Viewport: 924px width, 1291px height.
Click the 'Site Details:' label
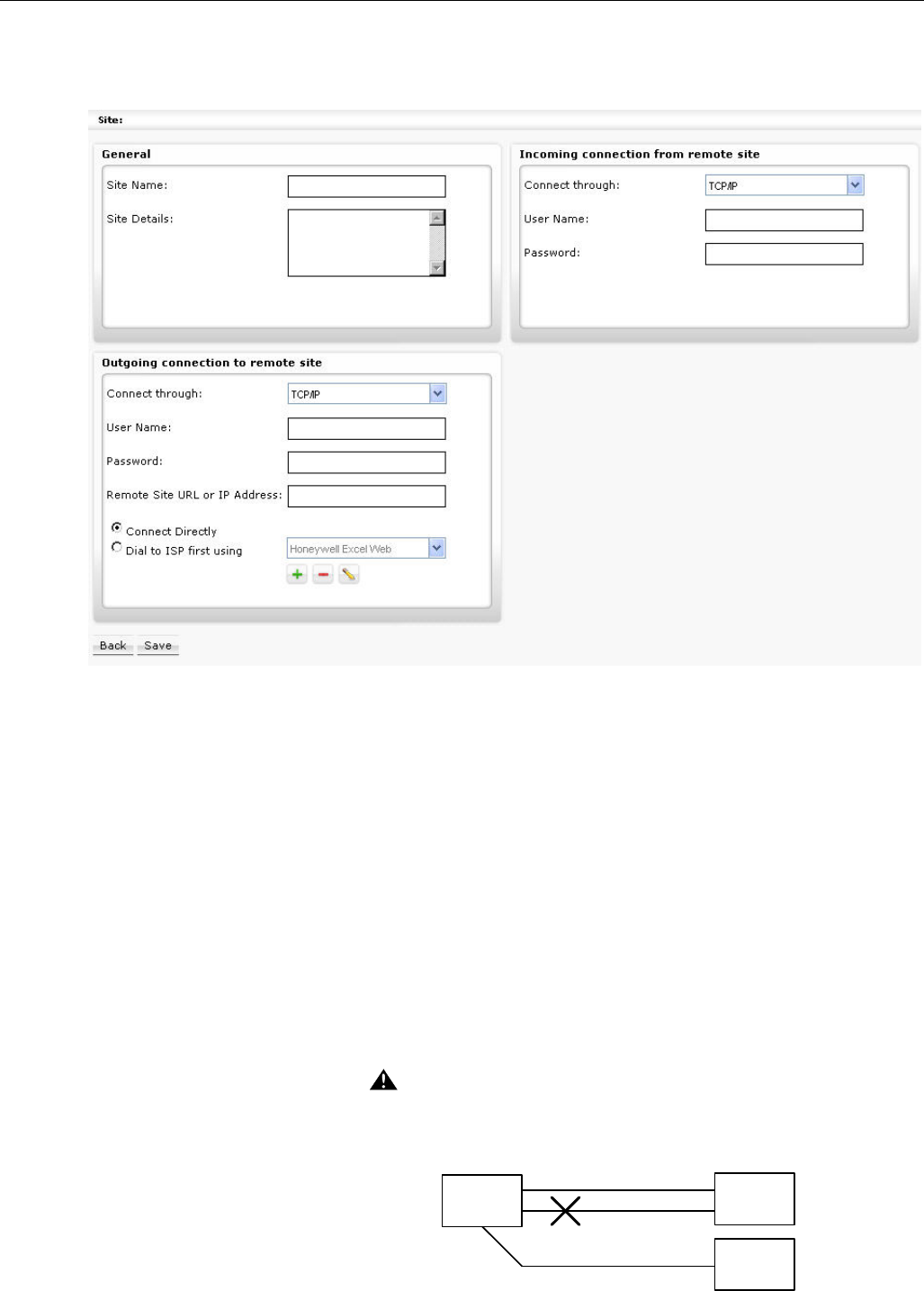click(x=140, y=219)
